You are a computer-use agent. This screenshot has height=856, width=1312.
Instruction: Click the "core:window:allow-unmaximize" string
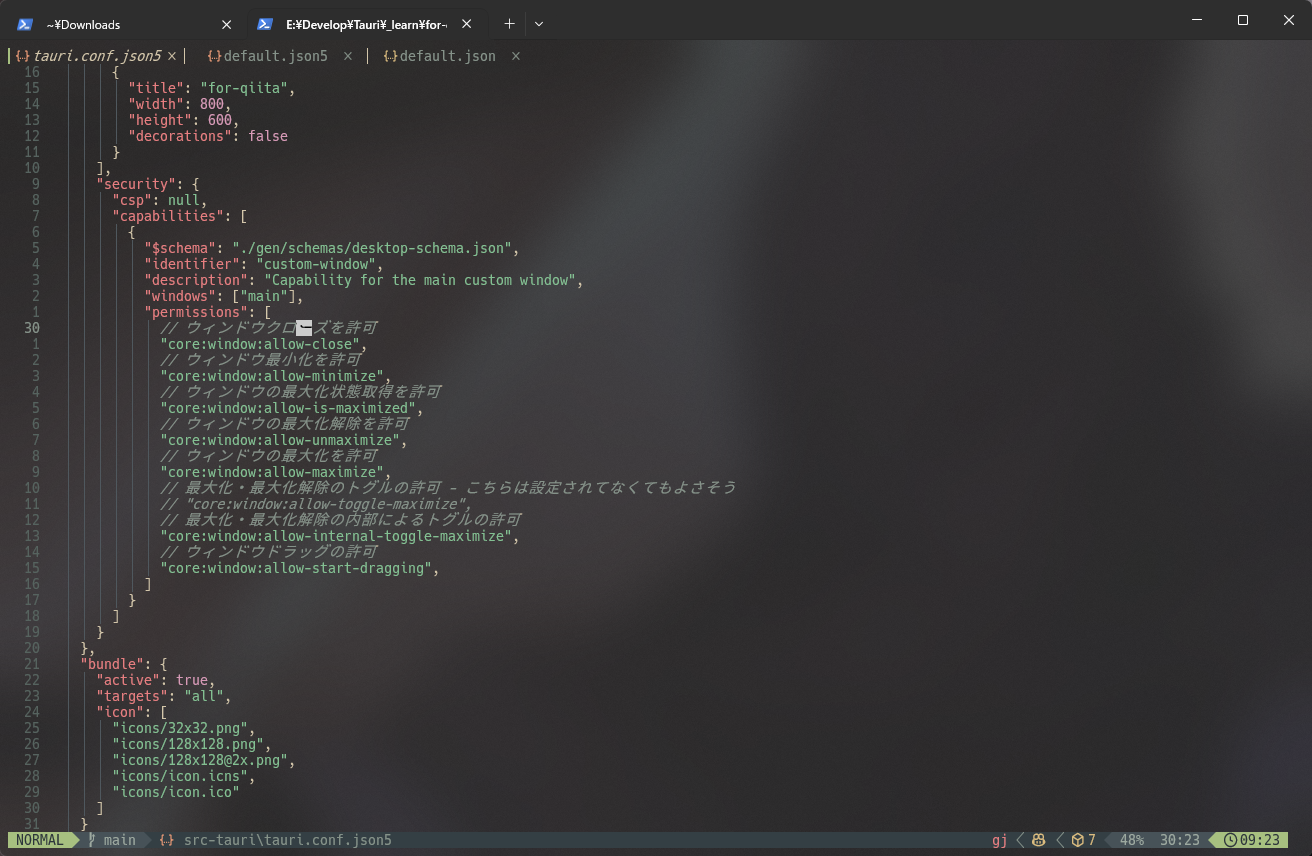pos(280,440)
